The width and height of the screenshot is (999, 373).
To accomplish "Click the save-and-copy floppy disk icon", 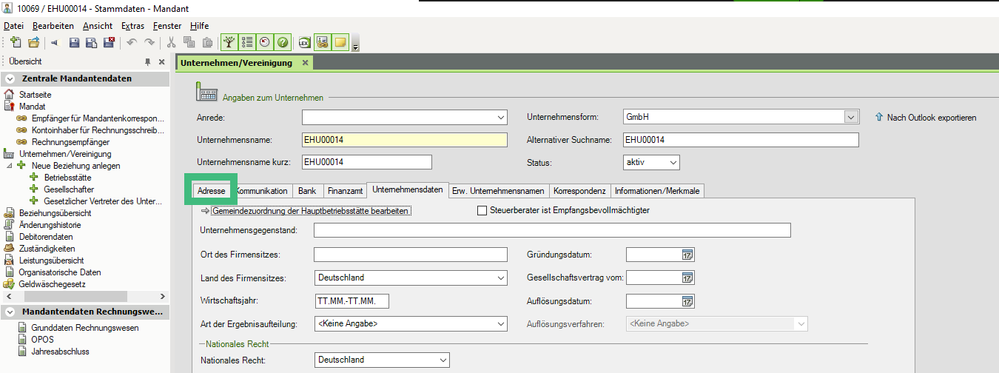I will 91,43.
